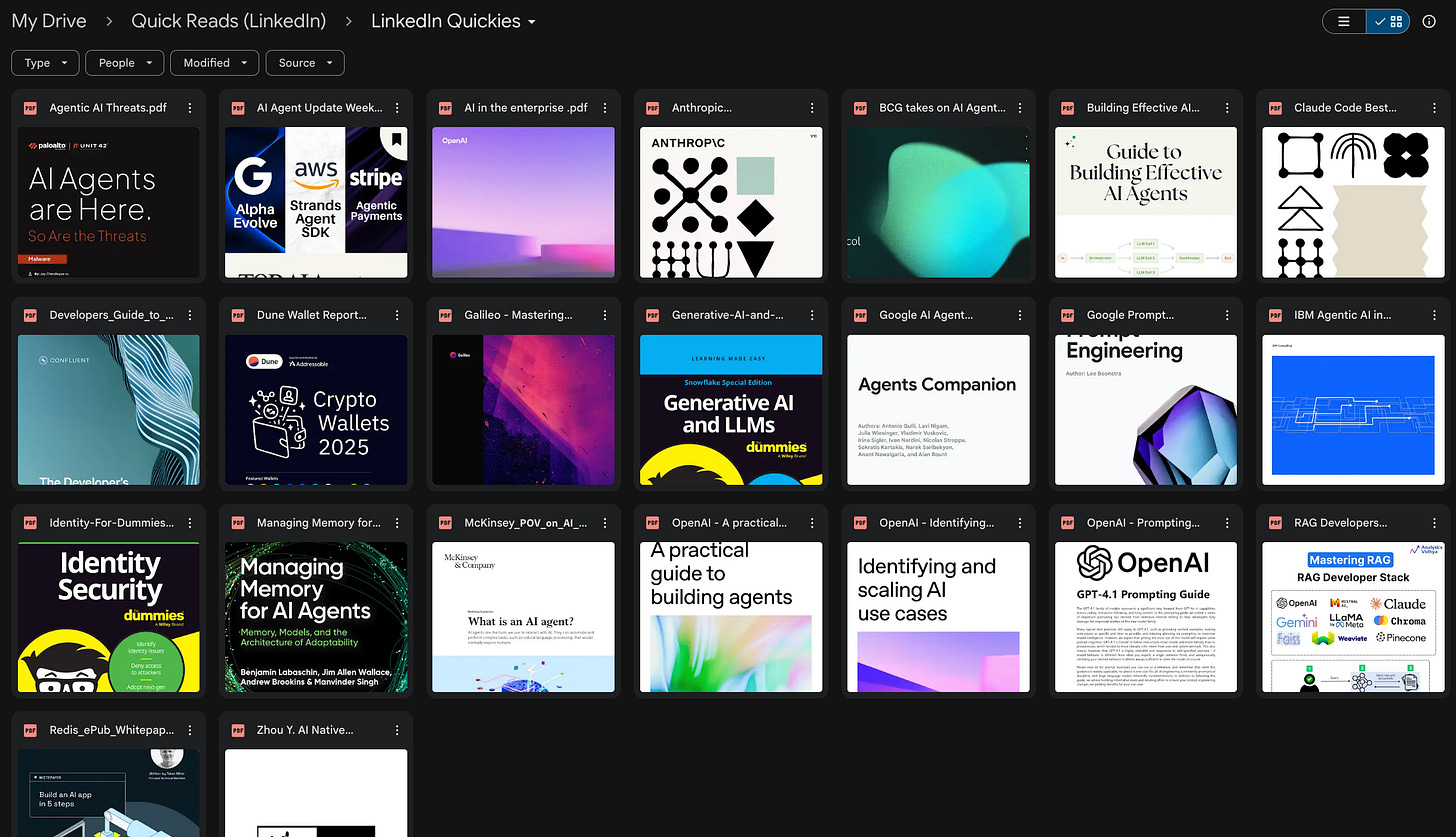Click the PDF icon of Google Prompt file
This screenshot has height=837, width=1456.
(x=1067, y=315)
